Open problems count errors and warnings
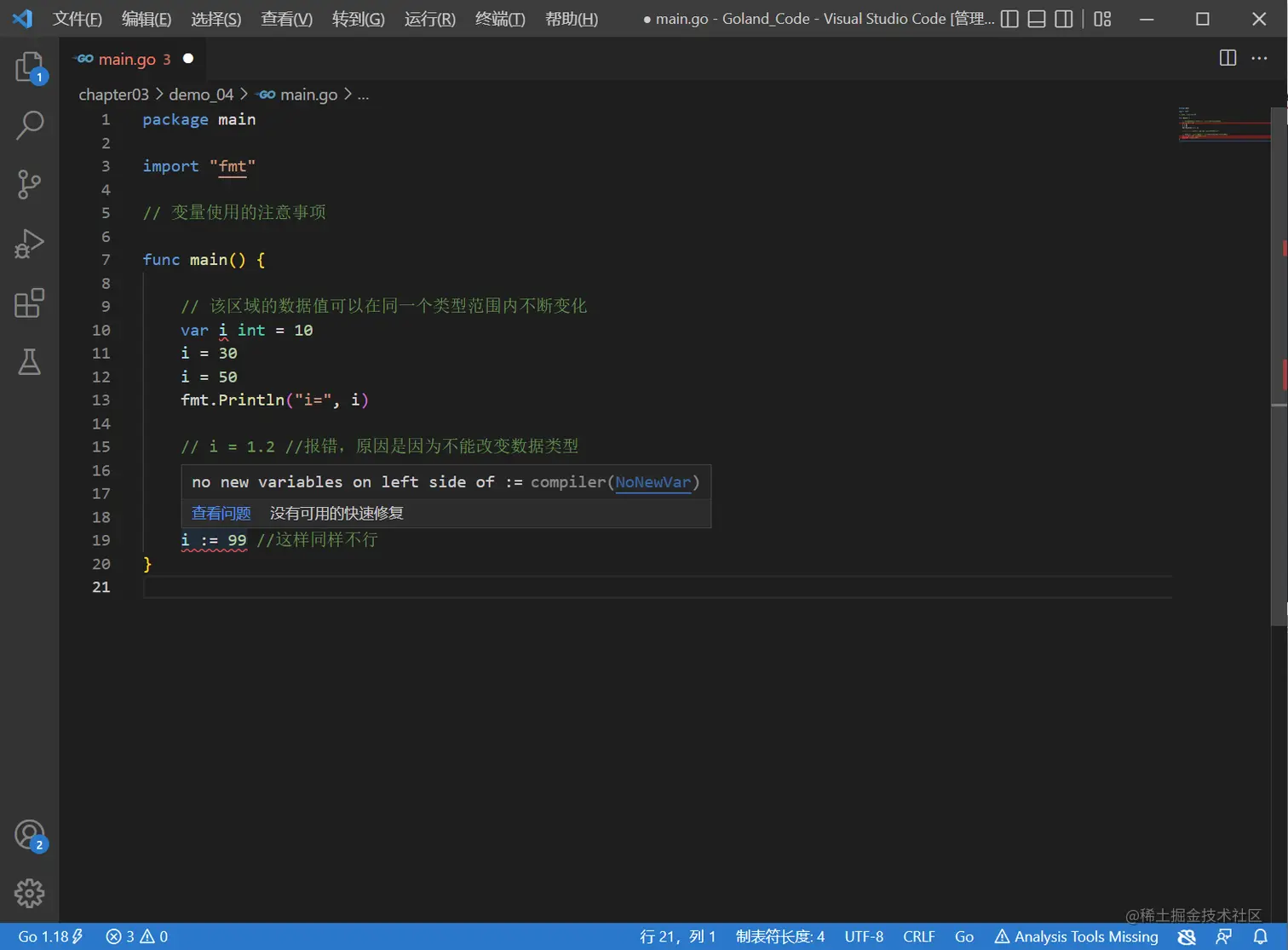 click(137, 936)
